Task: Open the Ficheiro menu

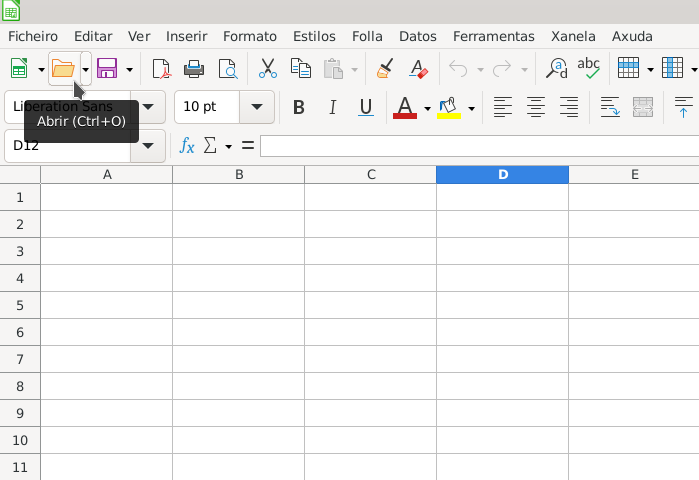Action: tap(33, 36)
